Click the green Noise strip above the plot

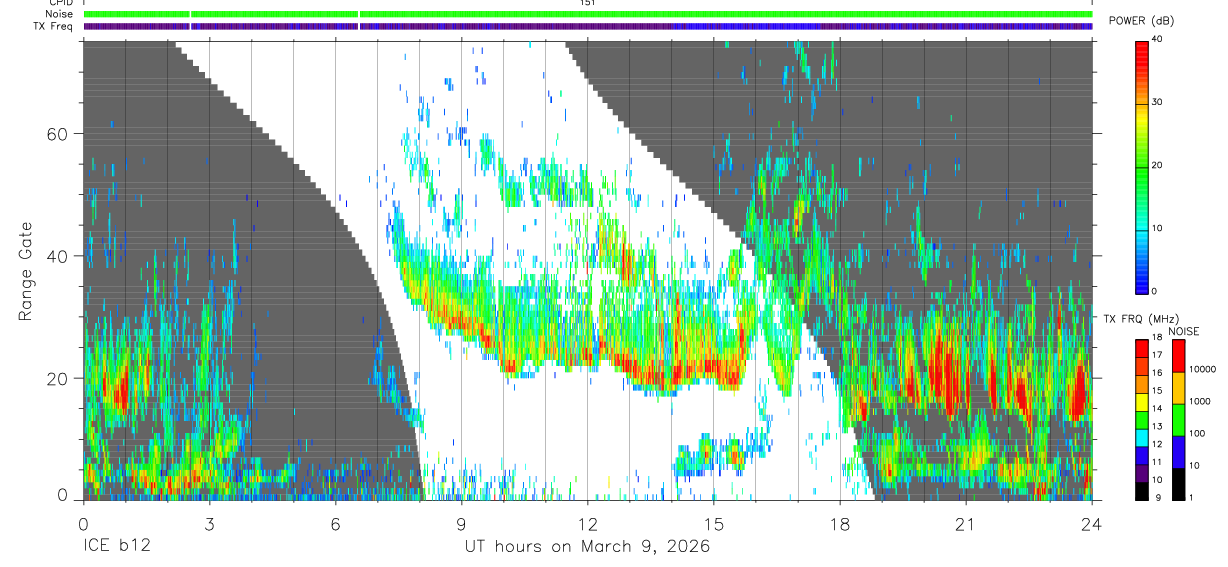588,14
